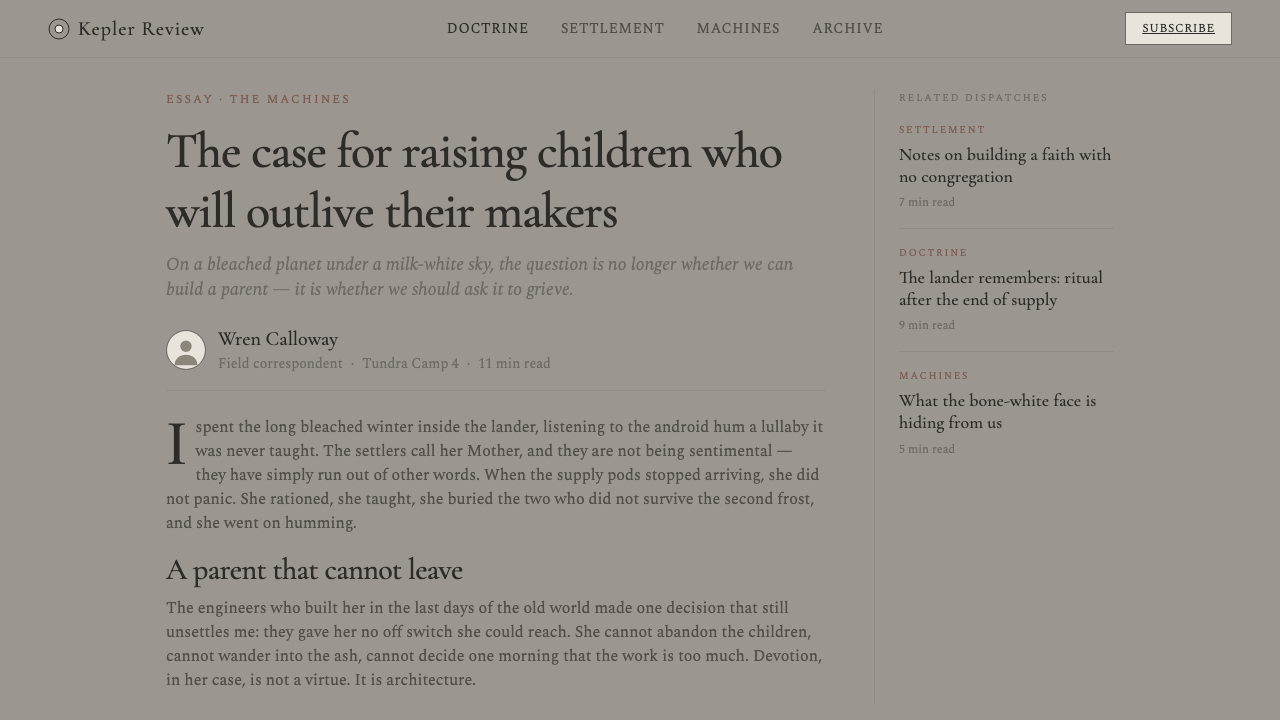Open author name Wren Calloway
This screenshot has height=720, width=1280.
[278, 339]
